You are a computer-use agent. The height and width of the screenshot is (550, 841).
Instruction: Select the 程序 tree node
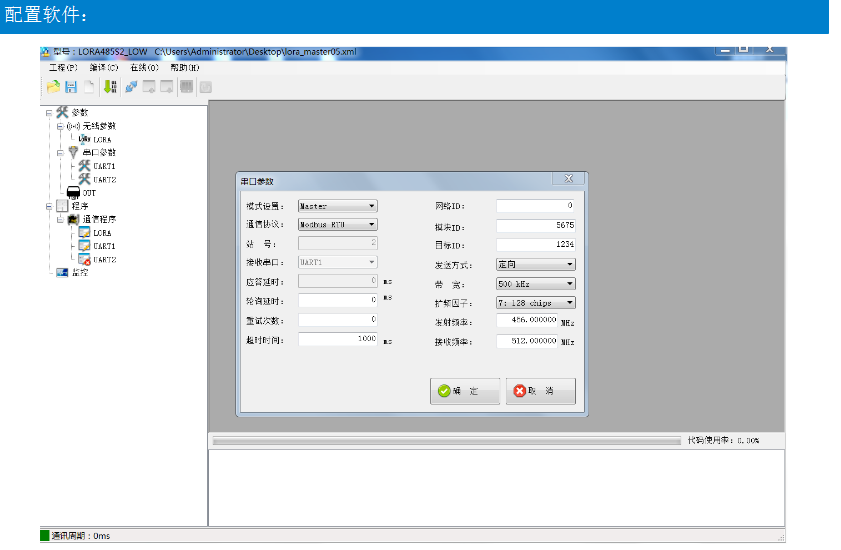click(80, 206)
